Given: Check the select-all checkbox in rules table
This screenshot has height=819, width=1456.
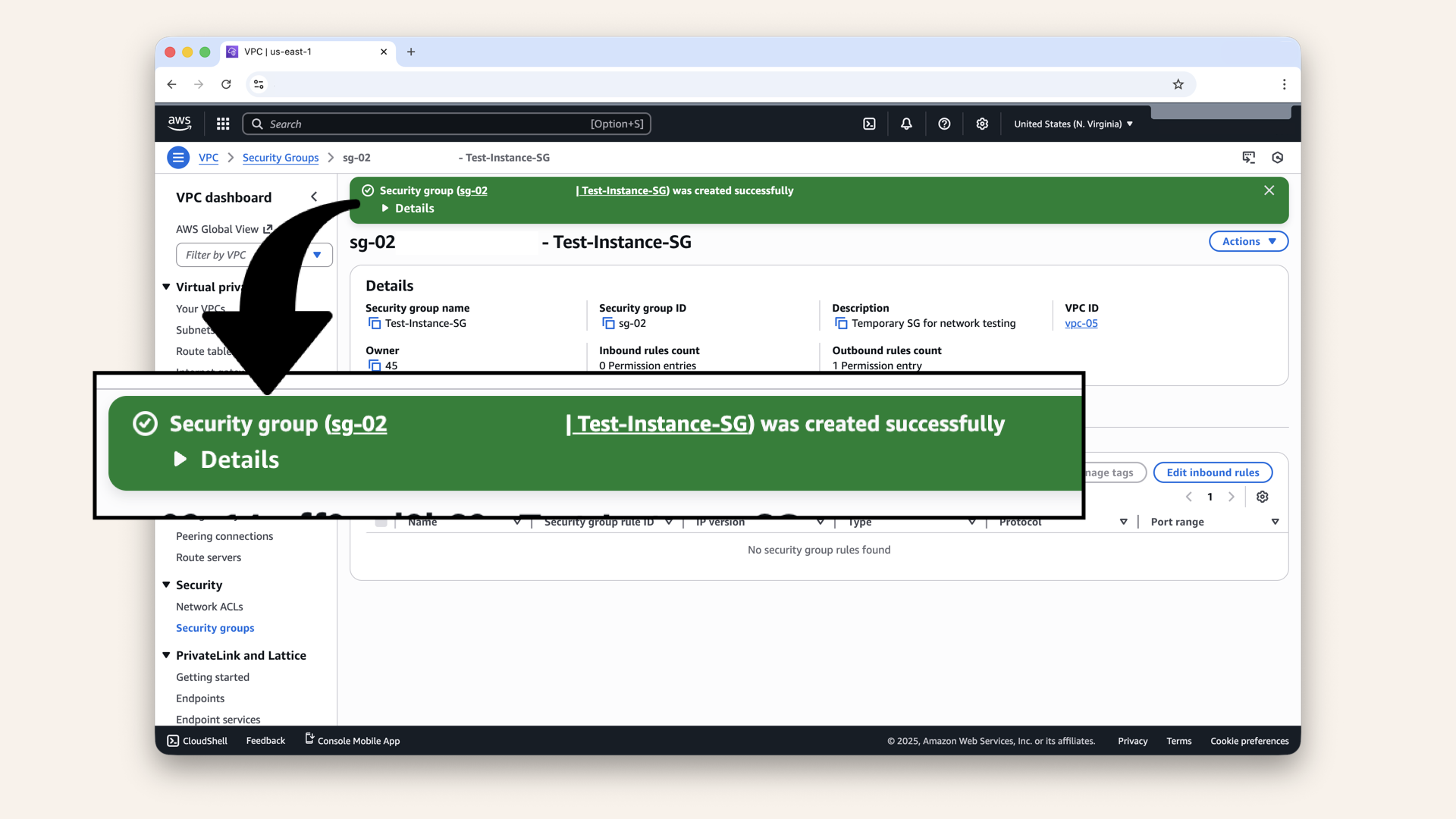Looking at the screenshot, I should pyautogui.click(x=381, y=522).
